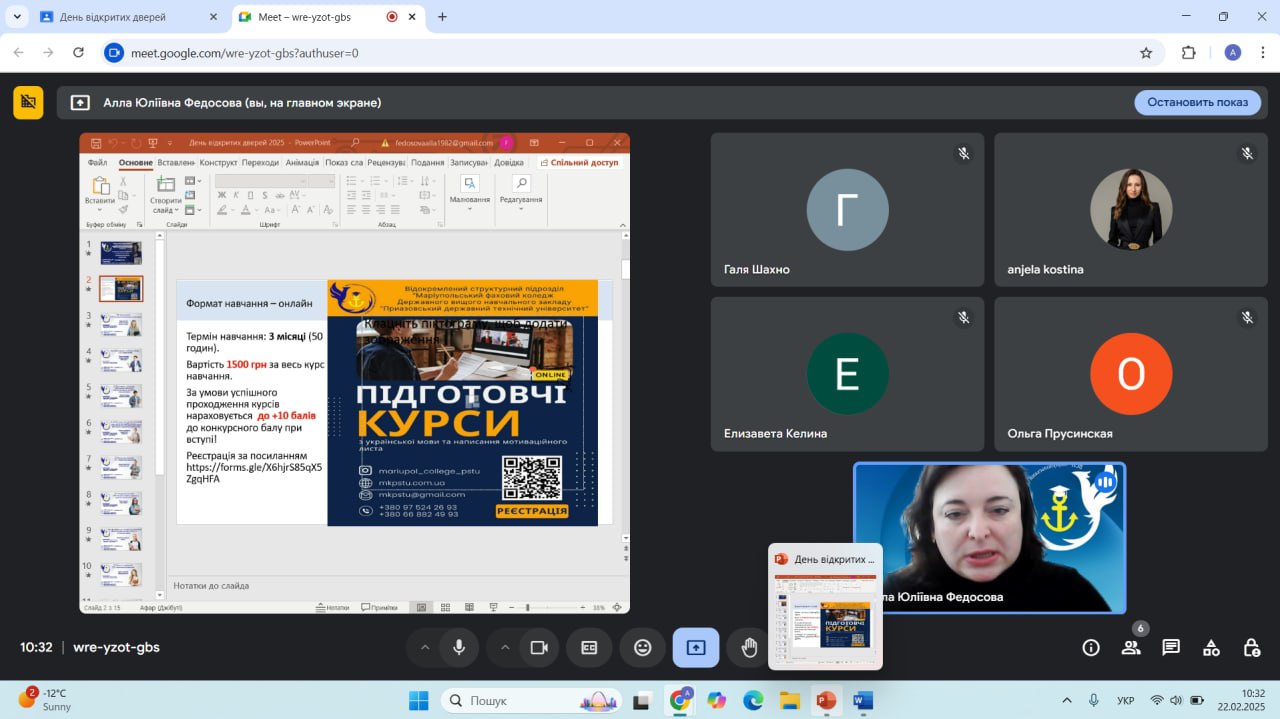Expand video settings arrow beside camera
Image resolution: width=1280 pixels, height=719 pixels.
[x=505, y=647]
